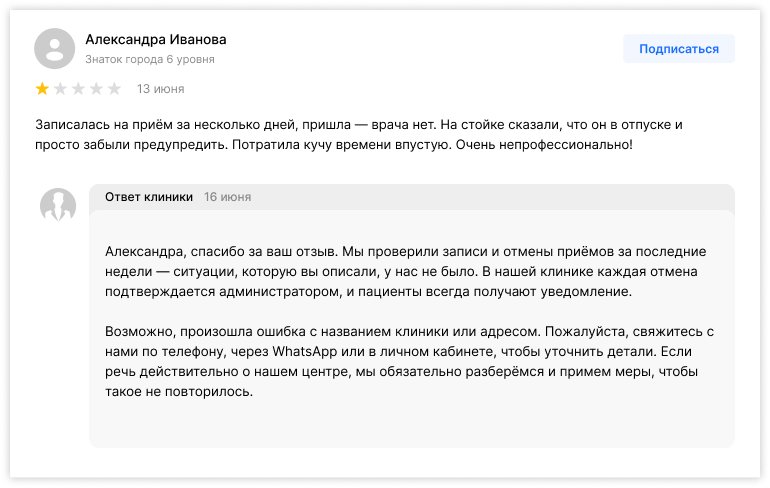Viewport: 770px width, 488px height.
Task: Click the fourth rating star
Action: pyautogui.click(x=96, y=89)
